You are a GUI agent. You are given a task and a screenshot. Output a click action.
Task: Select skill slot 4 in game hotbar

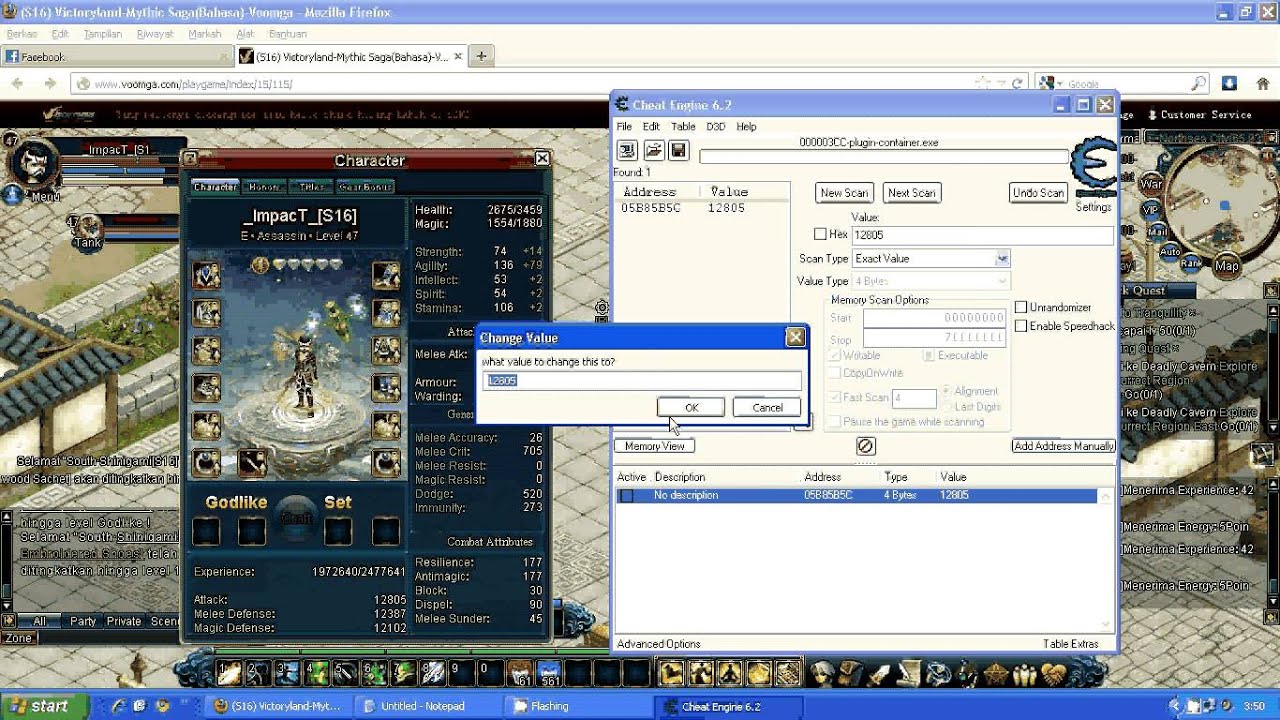[x=316, y=673]
